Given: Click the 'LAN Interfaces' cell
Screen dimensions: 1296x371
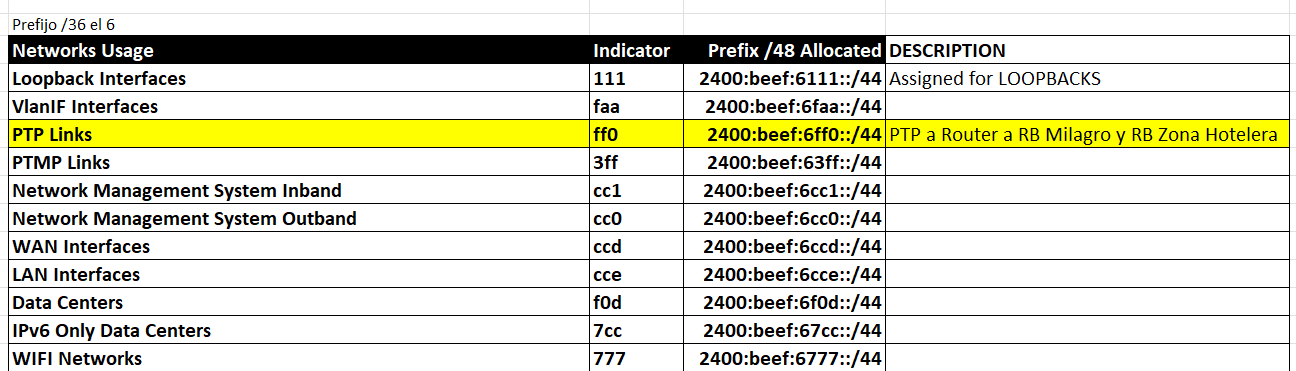Looking at the screenshot, I should pos(299,274).
